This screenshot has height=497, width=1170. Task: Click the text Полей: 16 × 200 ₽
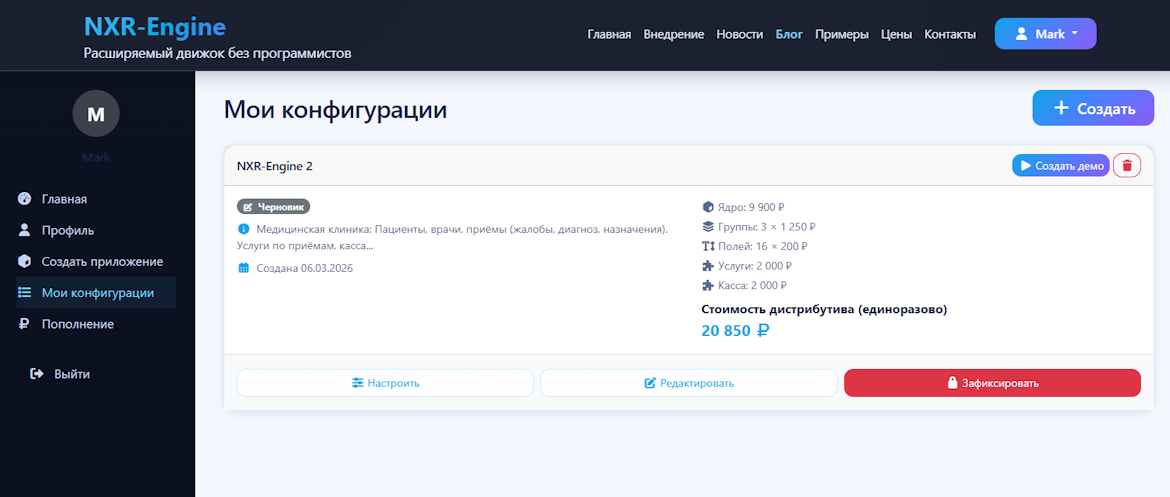763,246
